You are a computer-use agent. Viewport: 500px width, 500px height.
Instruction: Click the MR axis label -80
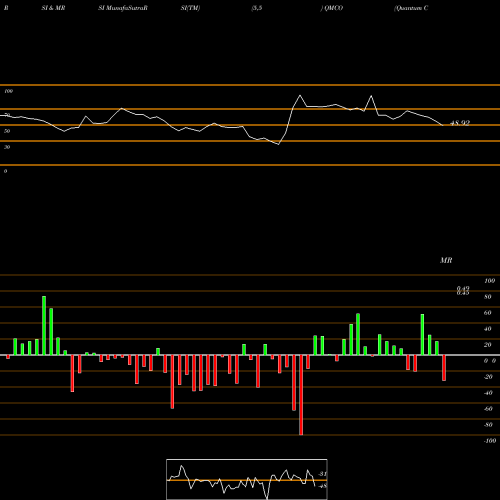(x=488, y=425)
